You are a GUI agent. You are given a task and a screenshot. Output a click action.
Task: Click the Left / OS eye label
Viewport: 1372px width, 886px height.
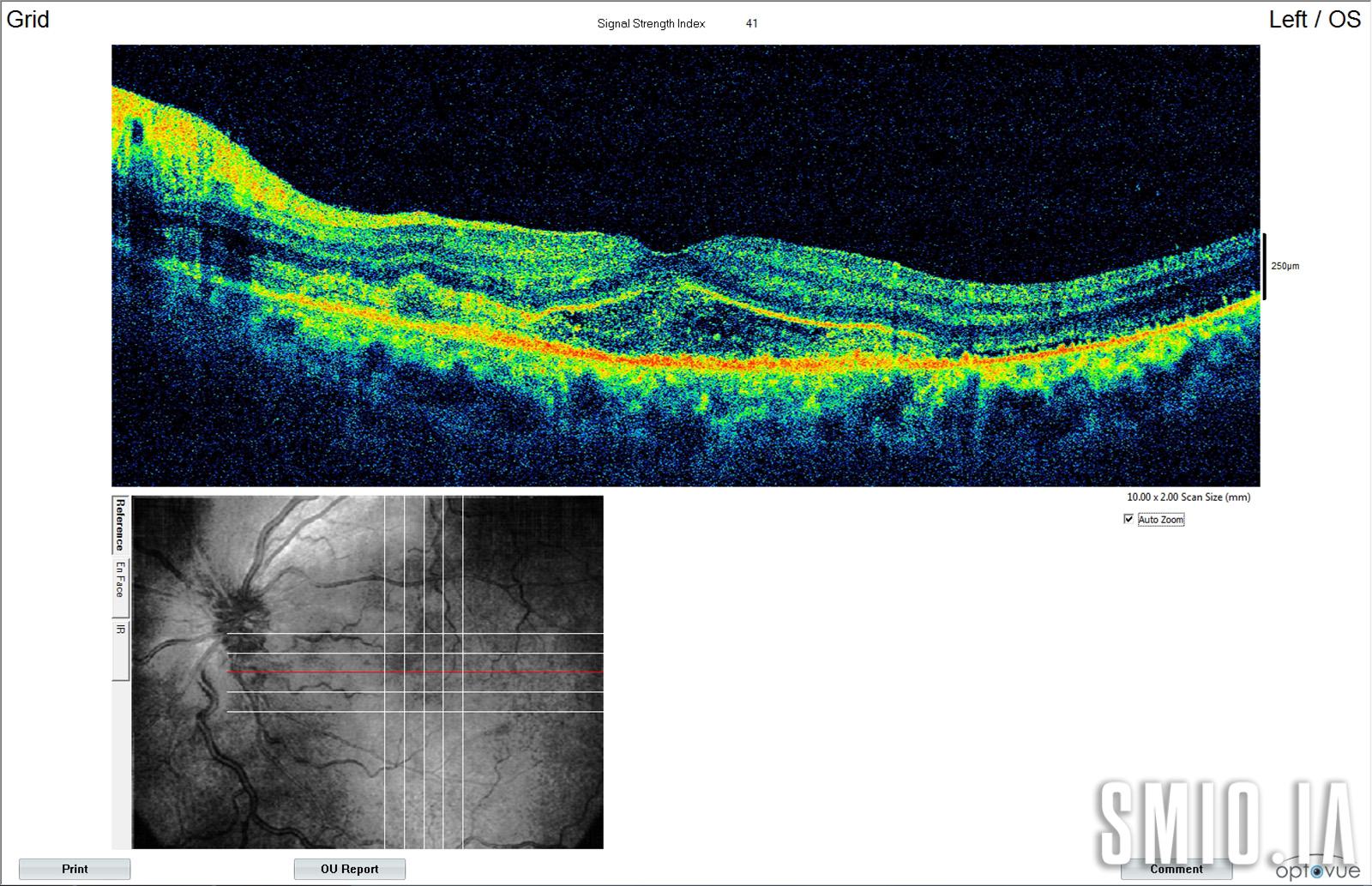point(1314,20)
